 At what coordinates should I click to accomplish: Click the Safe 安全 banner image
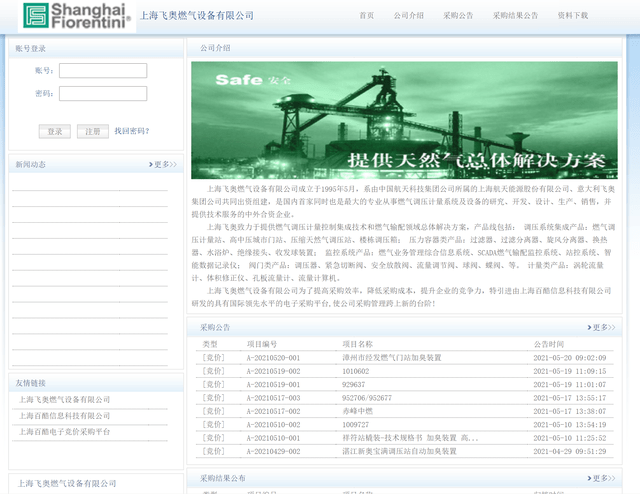[x=404, y=120]
